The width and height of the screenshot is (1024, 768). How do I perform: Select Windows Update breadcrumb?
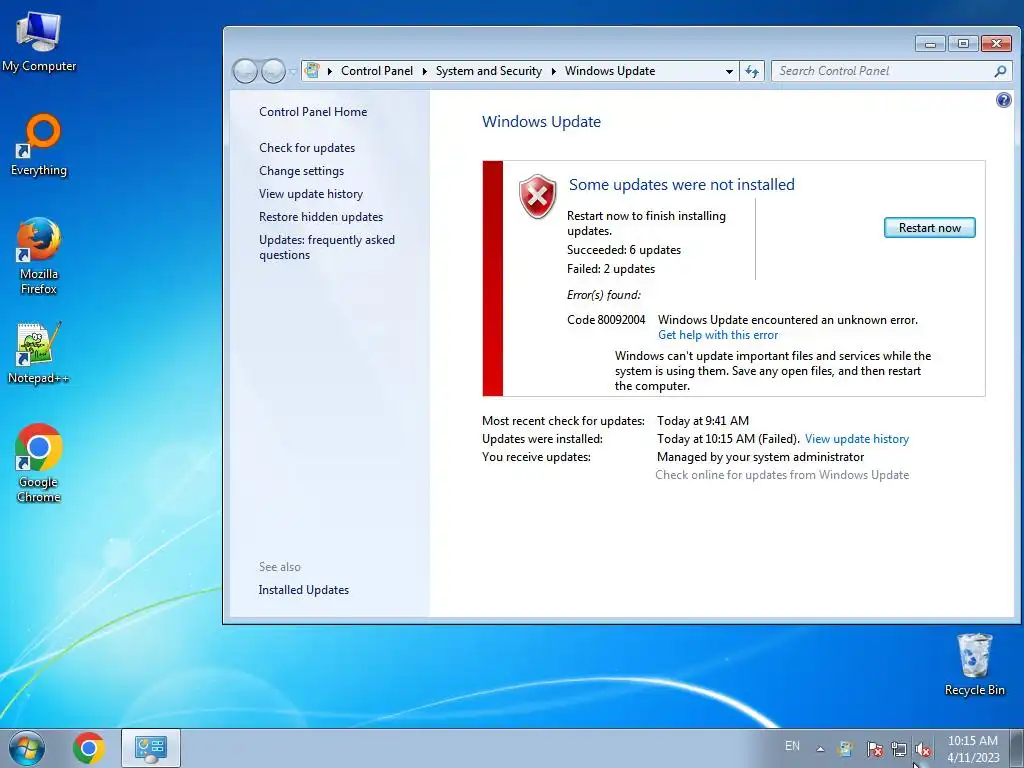point(610,71)
